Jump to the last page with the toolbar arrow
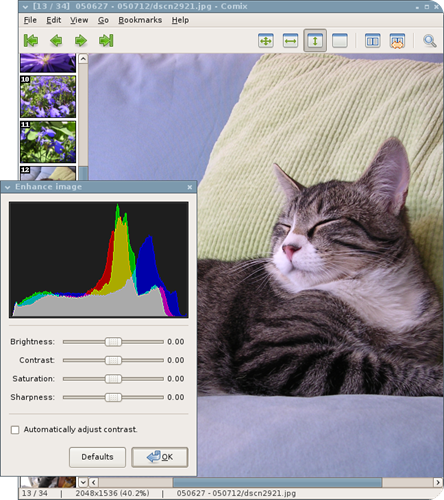444x500 pixels. pyautogui.click(x=106, y=41)
